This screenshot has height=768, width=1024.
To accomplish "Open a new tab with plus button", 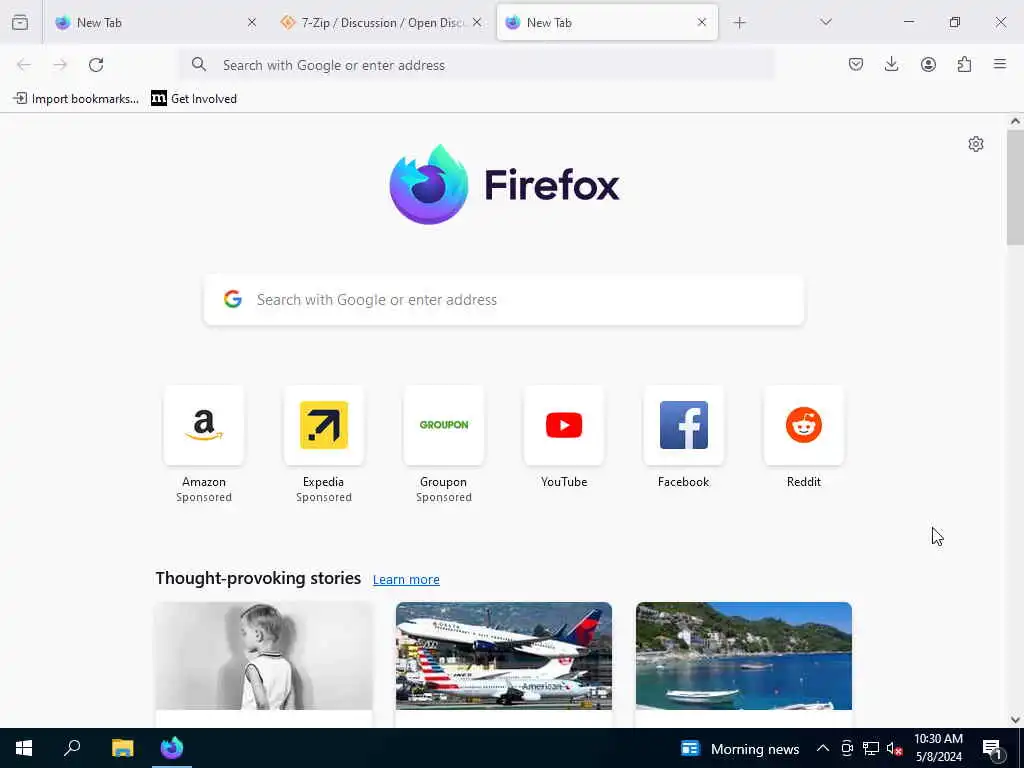I will click(739, 23).
